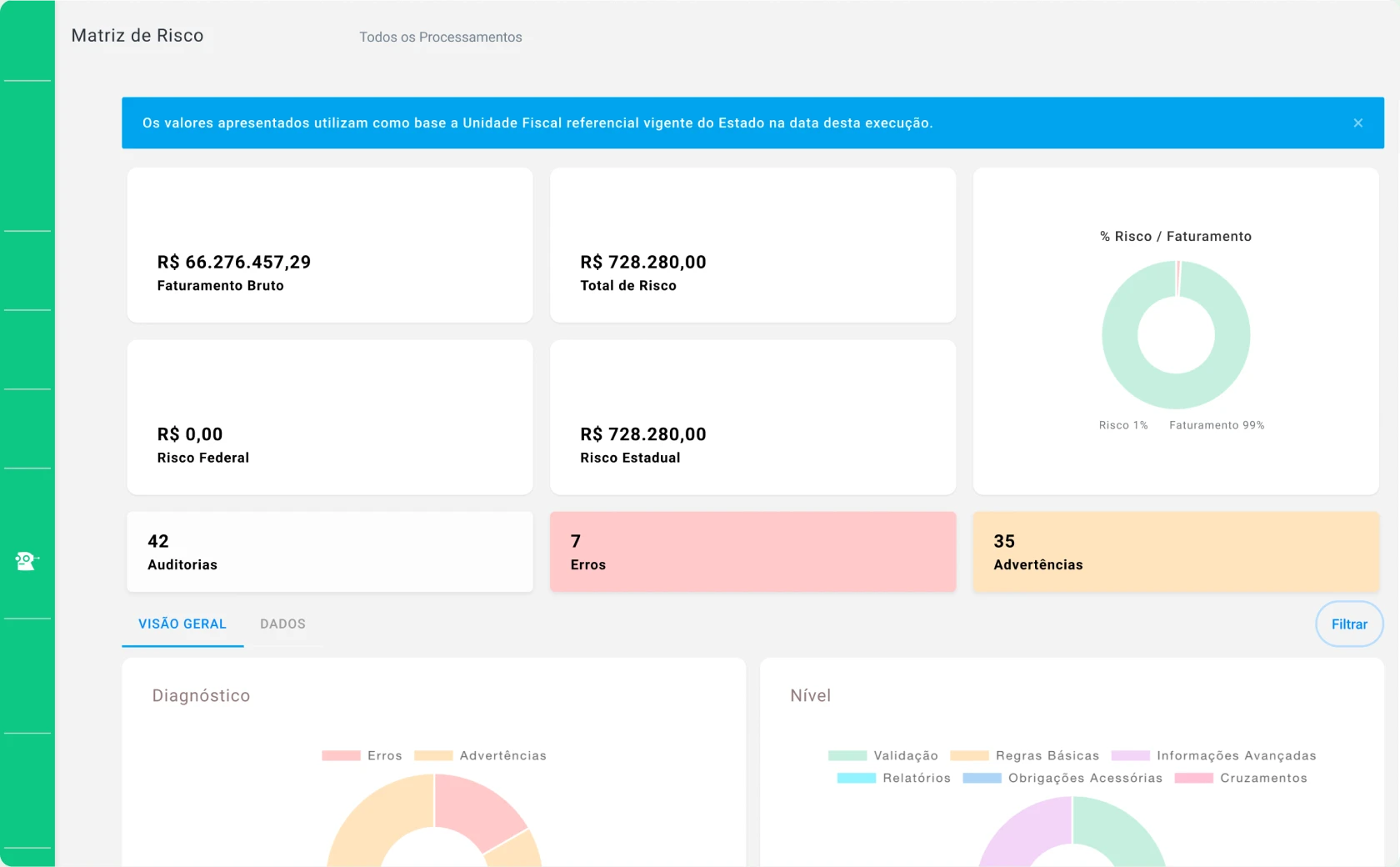Hide Regras Básicas series in Nível chart
Image resolution: width=1400 pixels, height=867 pixels.
[x=1024, y=755]
